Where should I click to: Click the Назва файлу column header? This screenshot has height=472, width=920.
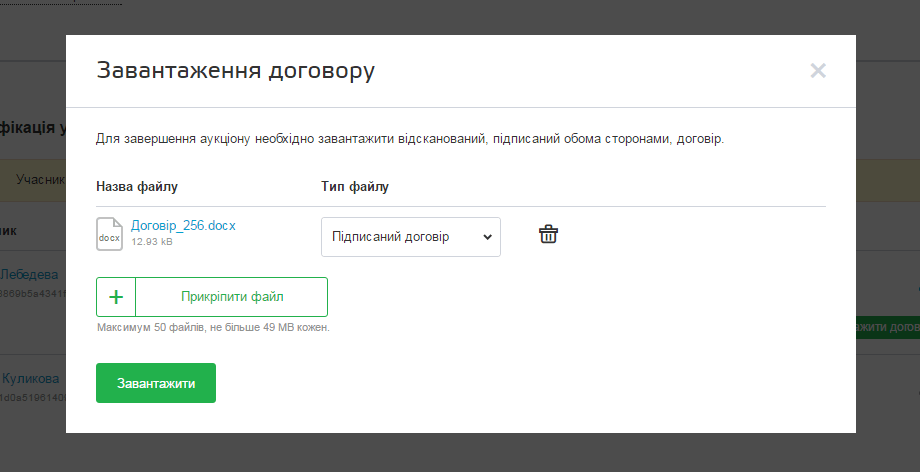(x=137, y=186)
